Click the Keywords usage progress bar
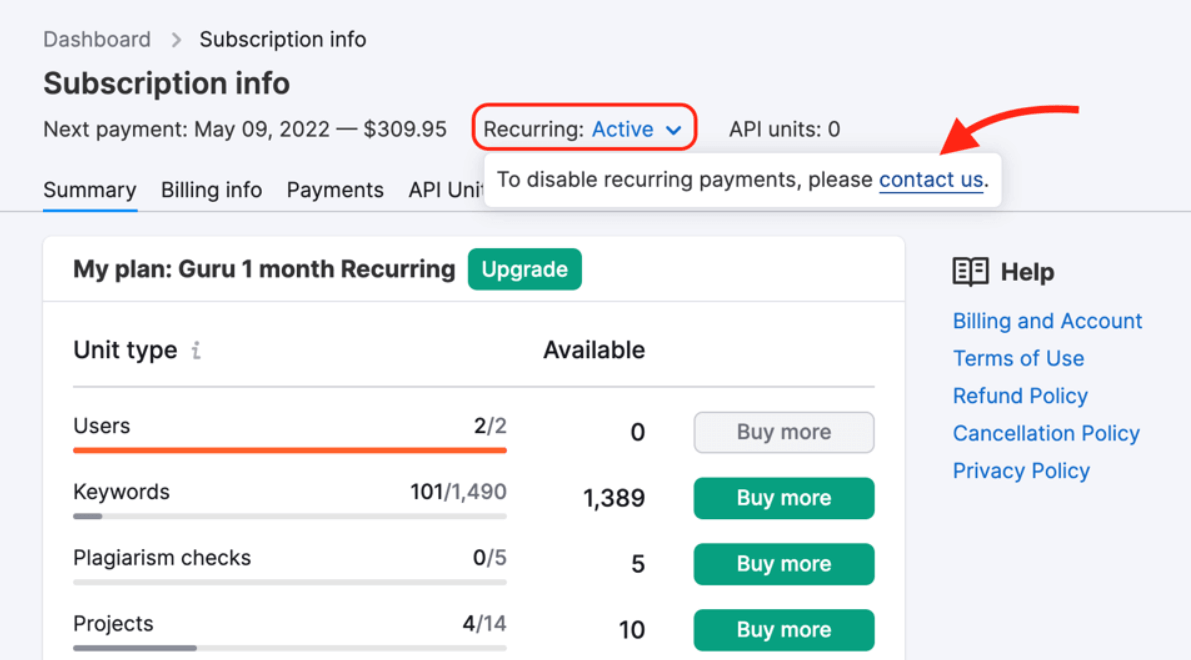This screenshot has width=1191, height=660. 289,516
